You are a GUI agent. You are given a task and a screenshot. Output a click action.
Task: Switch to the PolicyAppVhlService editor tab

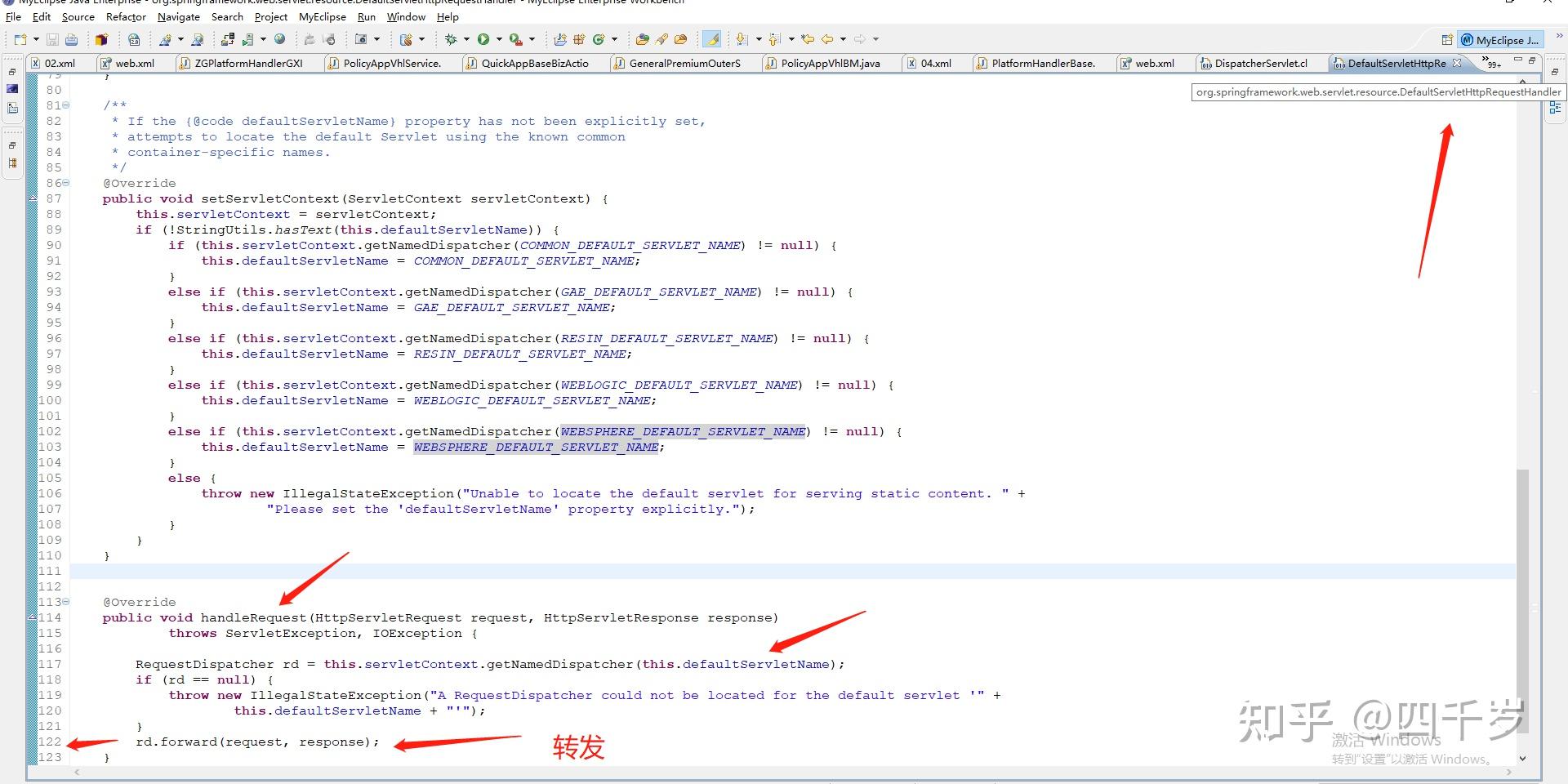(392, 63)
